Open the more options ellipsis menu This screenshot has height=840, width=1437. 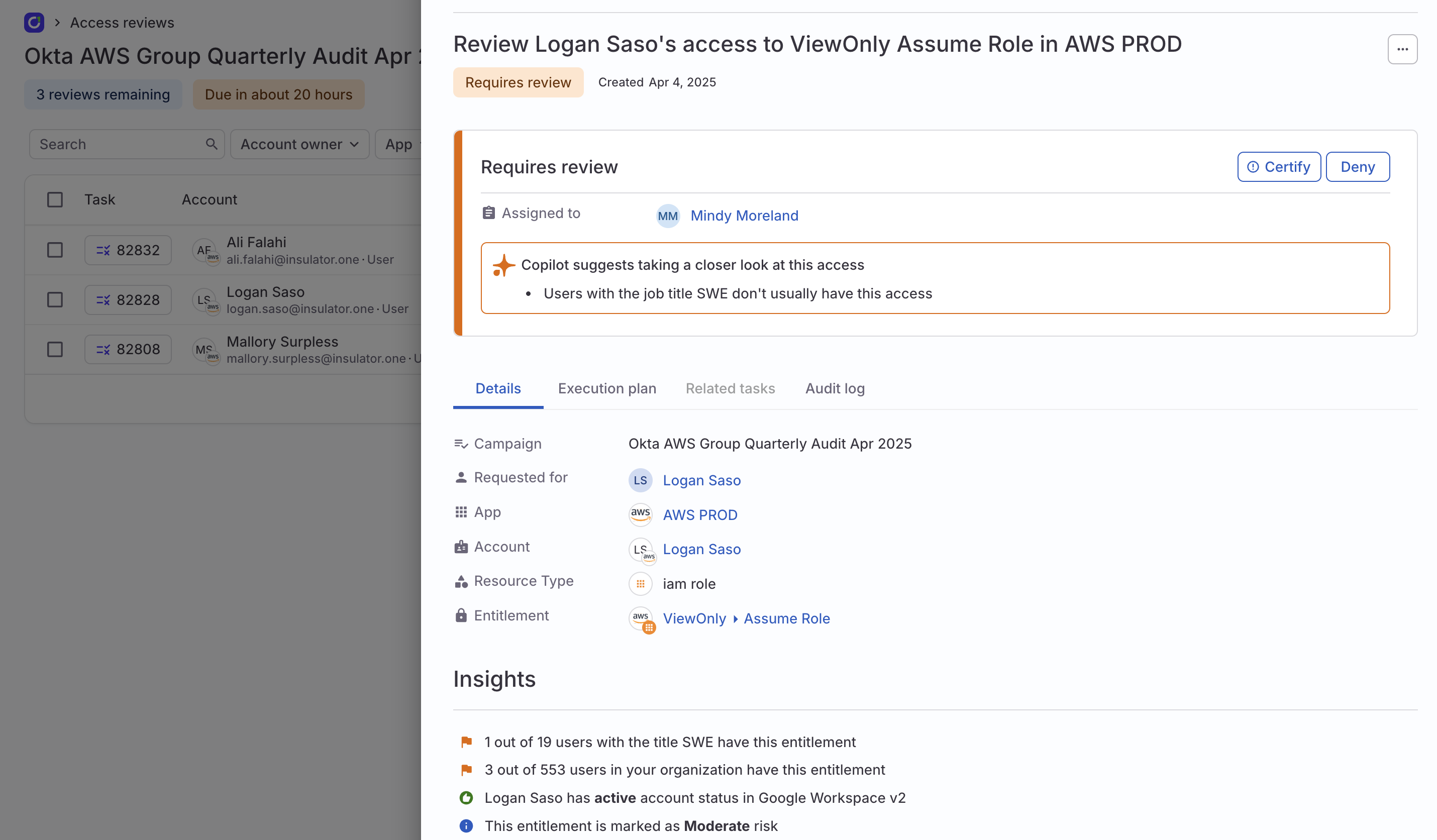[1403, 49]
